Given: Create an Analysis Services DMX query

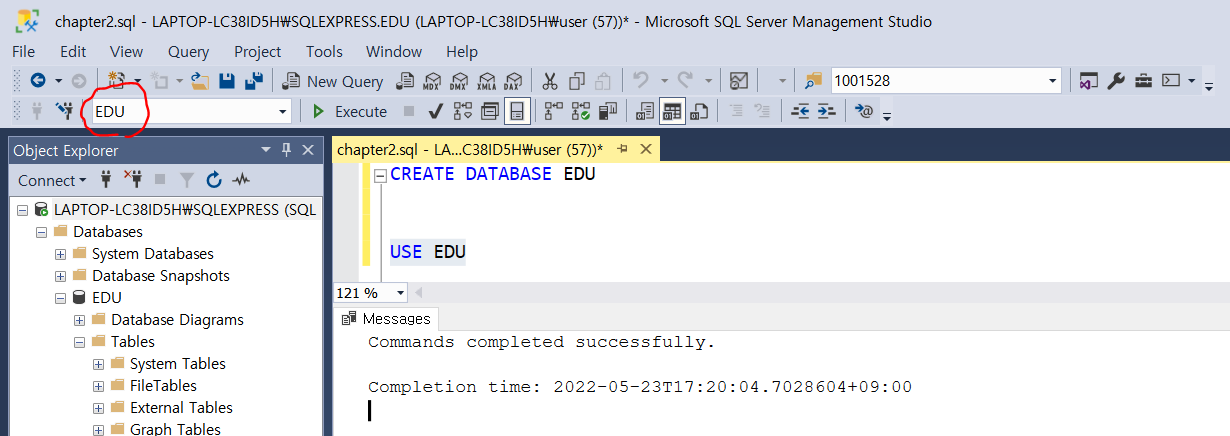Looking at the screenshot, I should click(x=460, y=81).
